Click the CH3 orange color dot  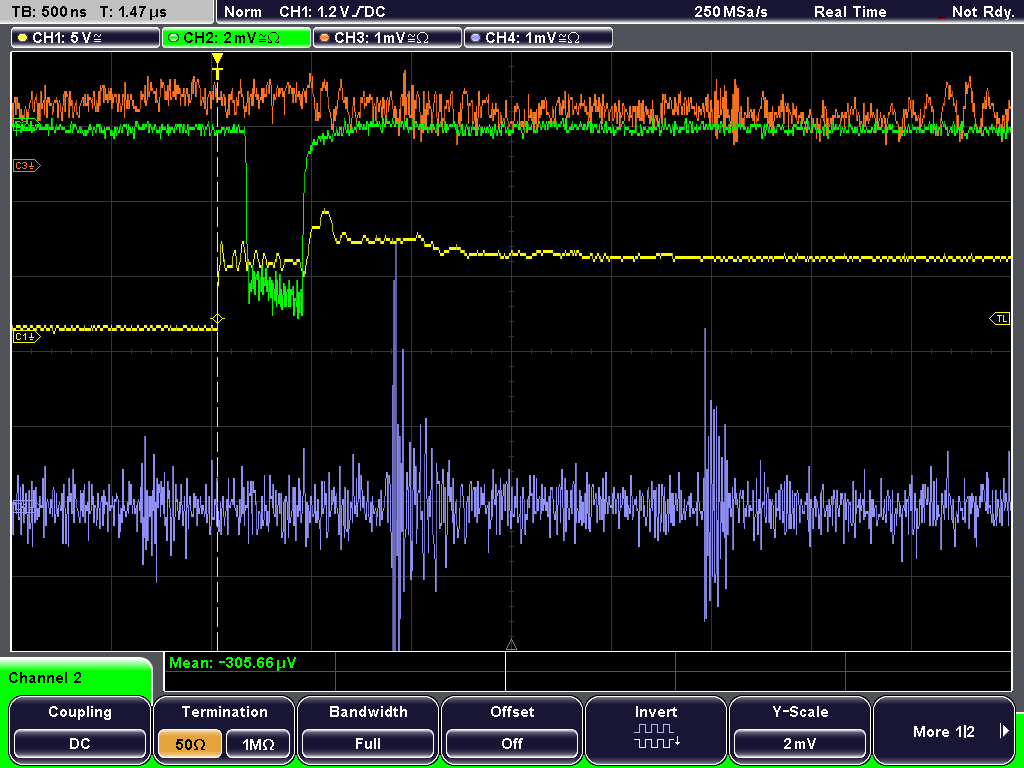(x=325, y=38)
